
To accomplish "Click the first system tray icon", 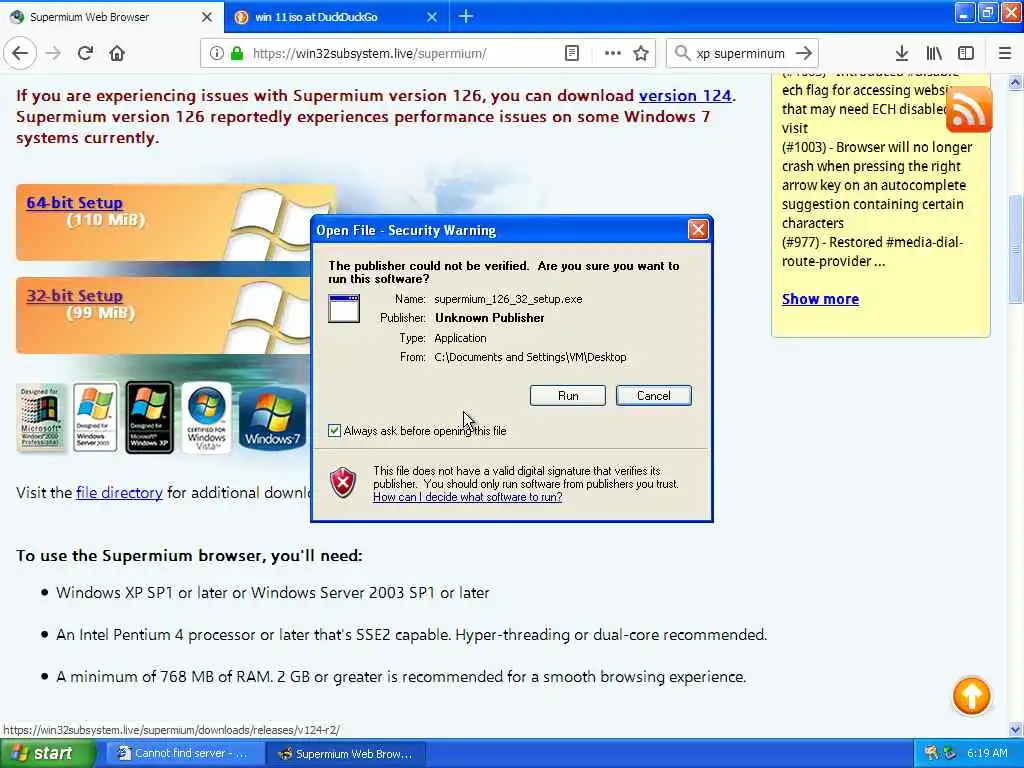I will click(x=931, y=753).
